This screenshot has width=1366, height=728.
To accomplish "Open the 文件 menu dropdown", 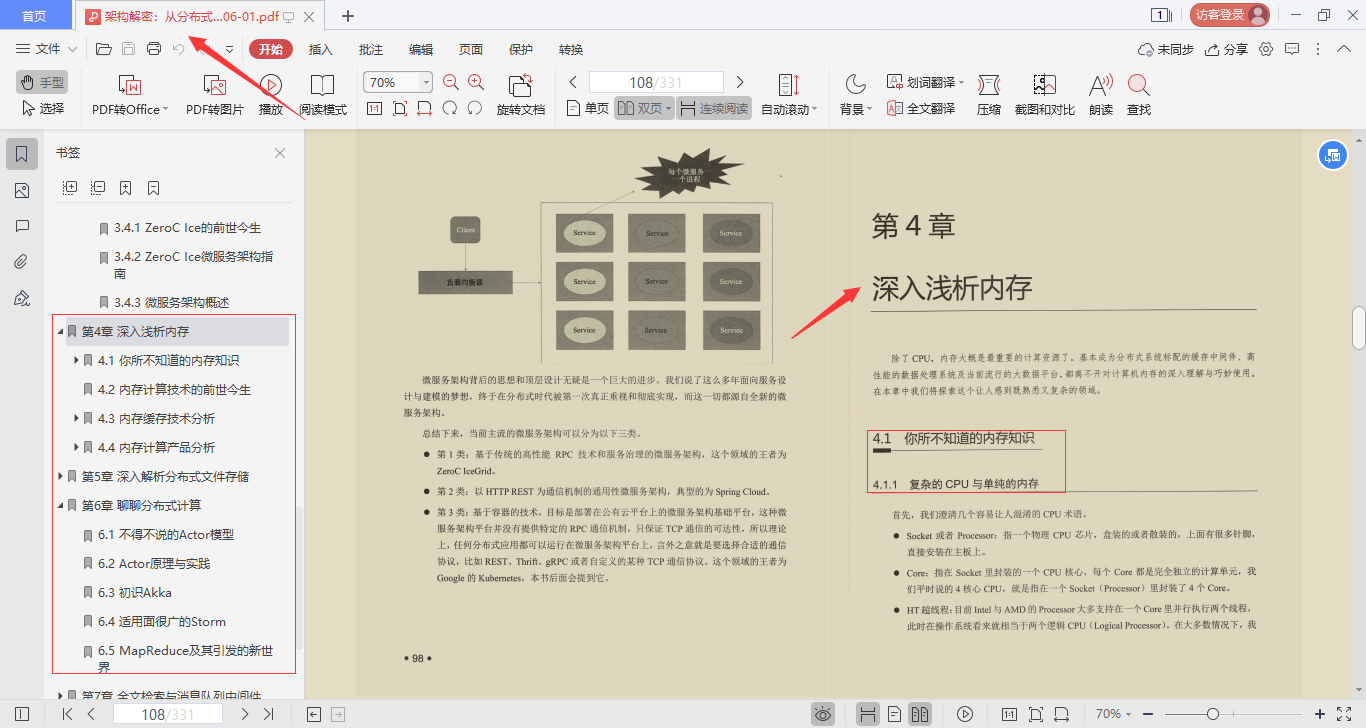I will (47, 49).
